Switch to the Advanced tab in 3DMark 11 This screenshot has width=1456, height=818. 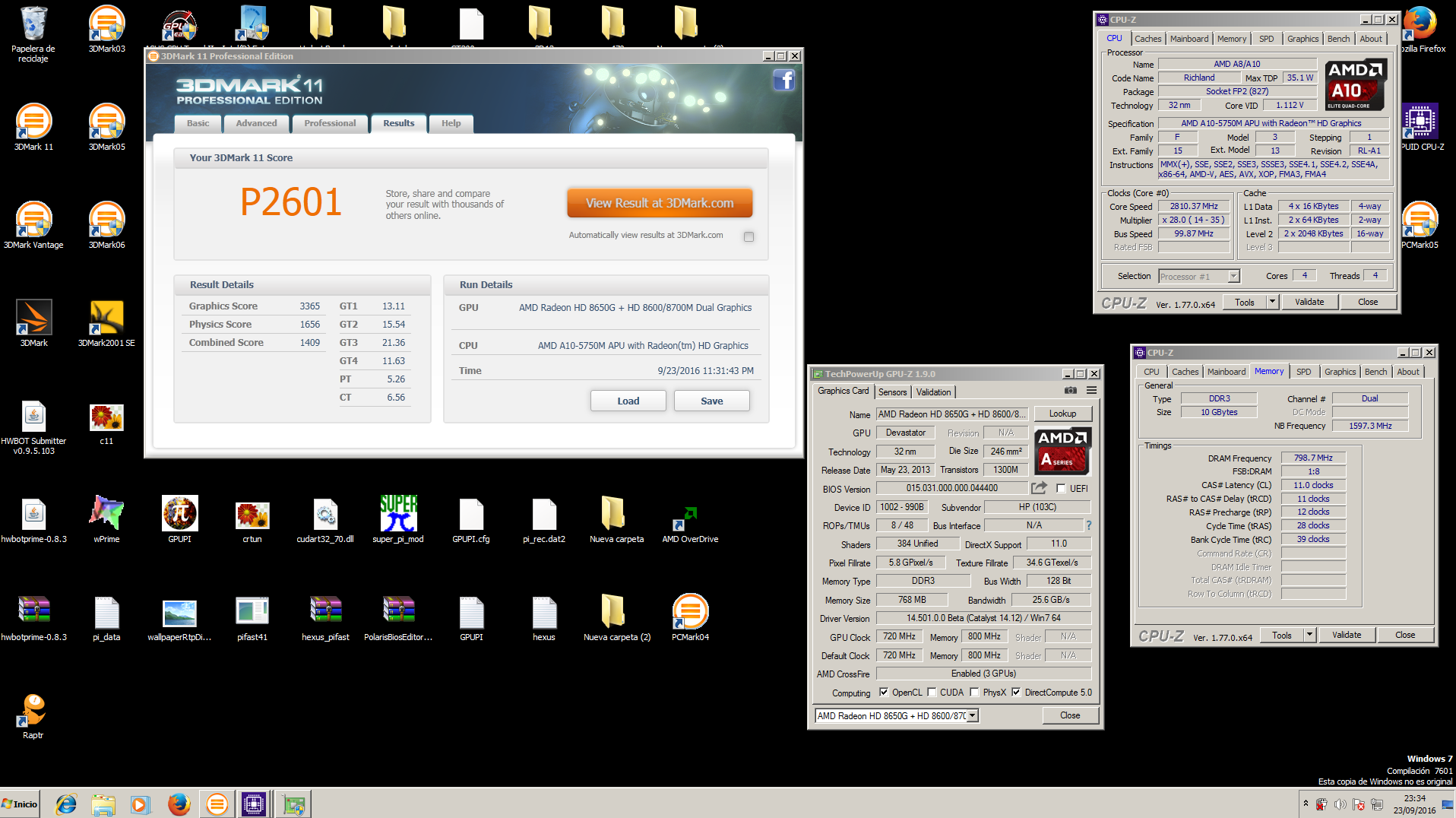(256, 123)
